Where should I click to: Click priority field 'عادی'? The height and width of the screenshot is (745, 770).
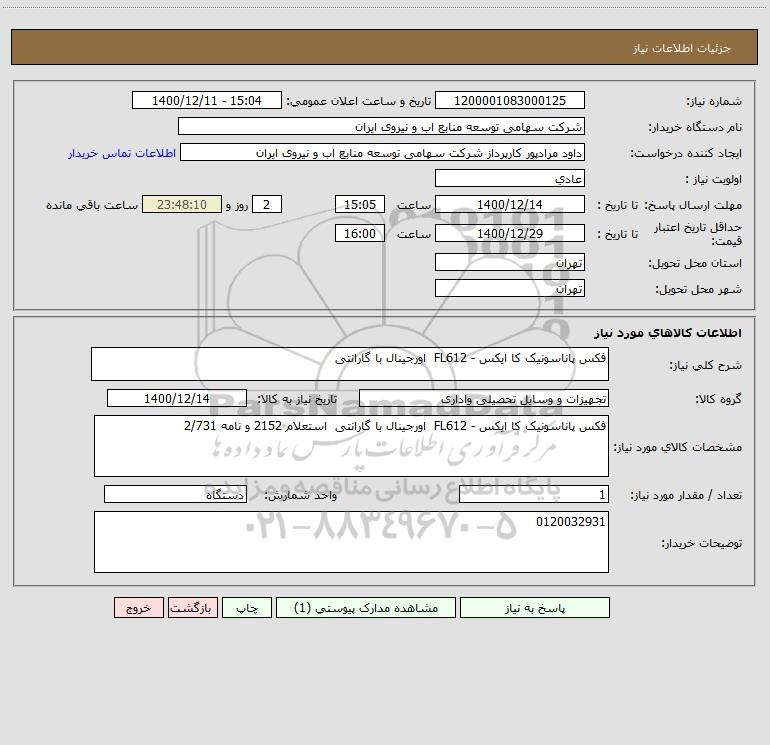click(510, 178)
